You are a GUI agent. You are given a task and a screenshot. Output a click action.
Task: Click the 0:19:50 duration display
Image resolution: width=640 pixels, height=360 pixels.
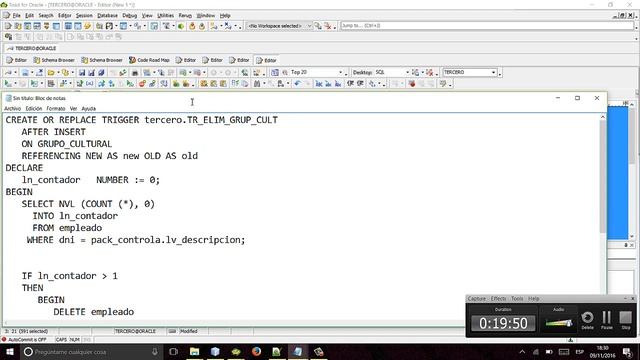(x=503, y=324)
